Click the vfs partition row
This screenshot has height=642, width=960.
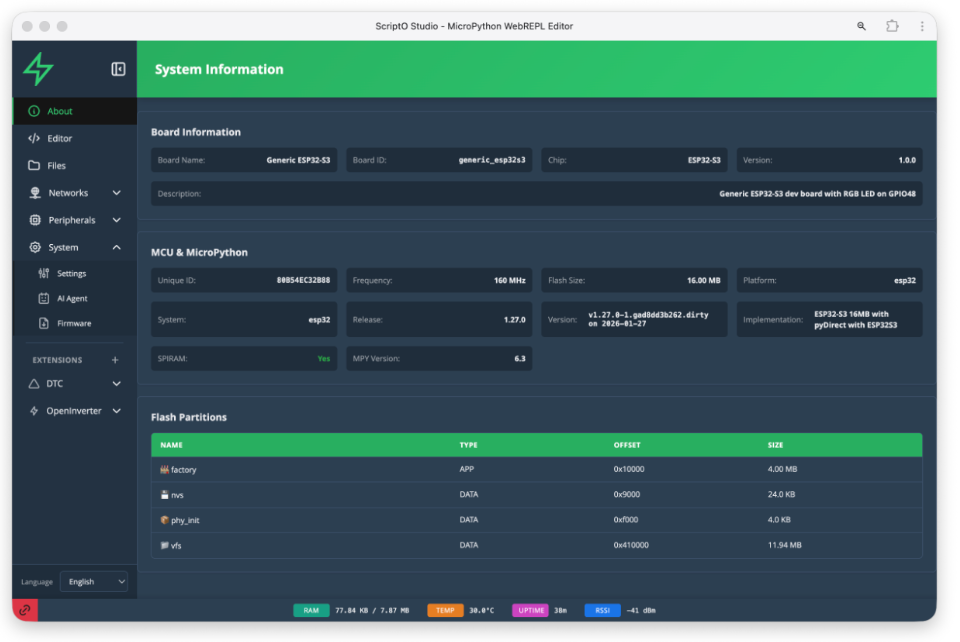pyautogui.click(x=536, y=545)
